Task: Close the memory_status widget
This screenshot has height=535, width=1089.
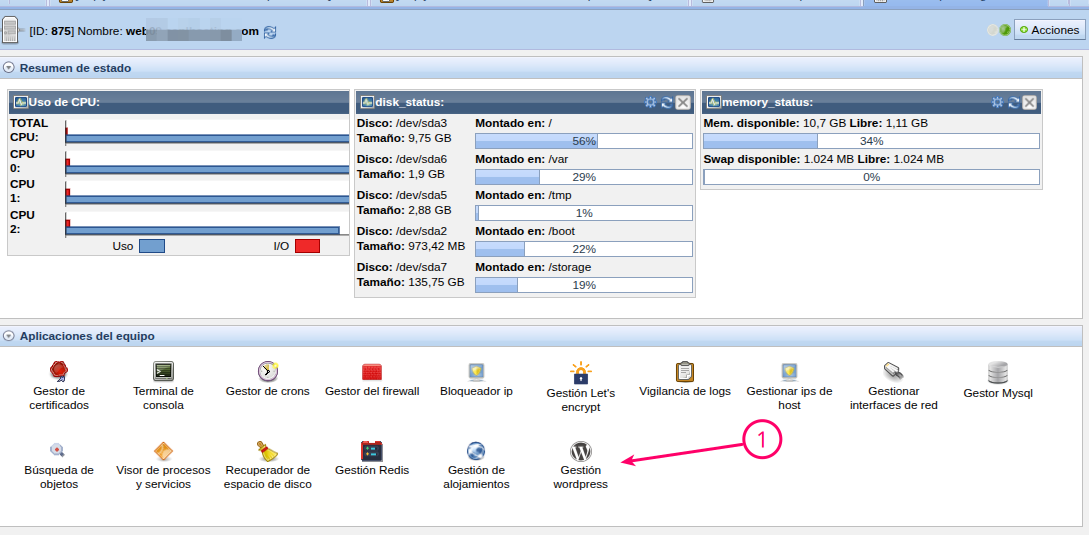Action: 1030,102
